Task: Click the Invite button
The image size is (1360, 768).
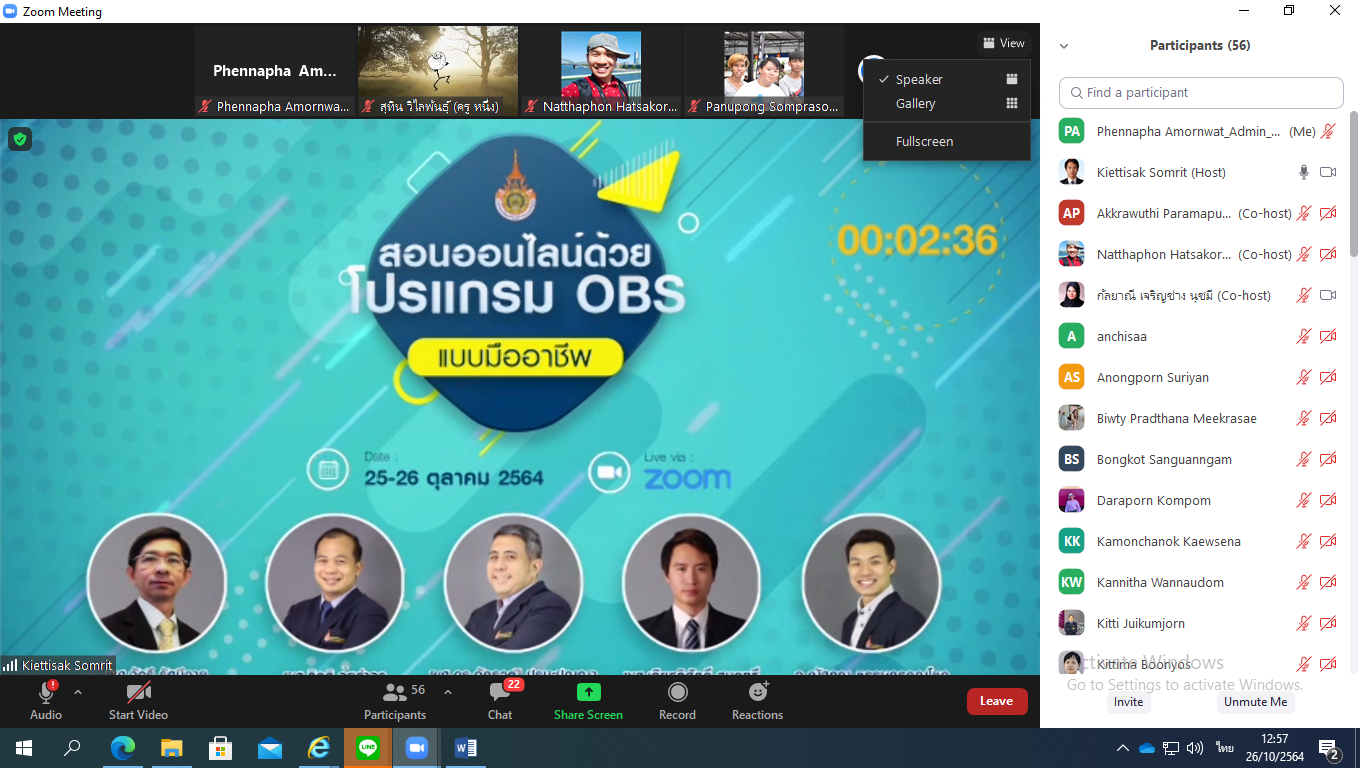Action: [x=1128, y=702]
